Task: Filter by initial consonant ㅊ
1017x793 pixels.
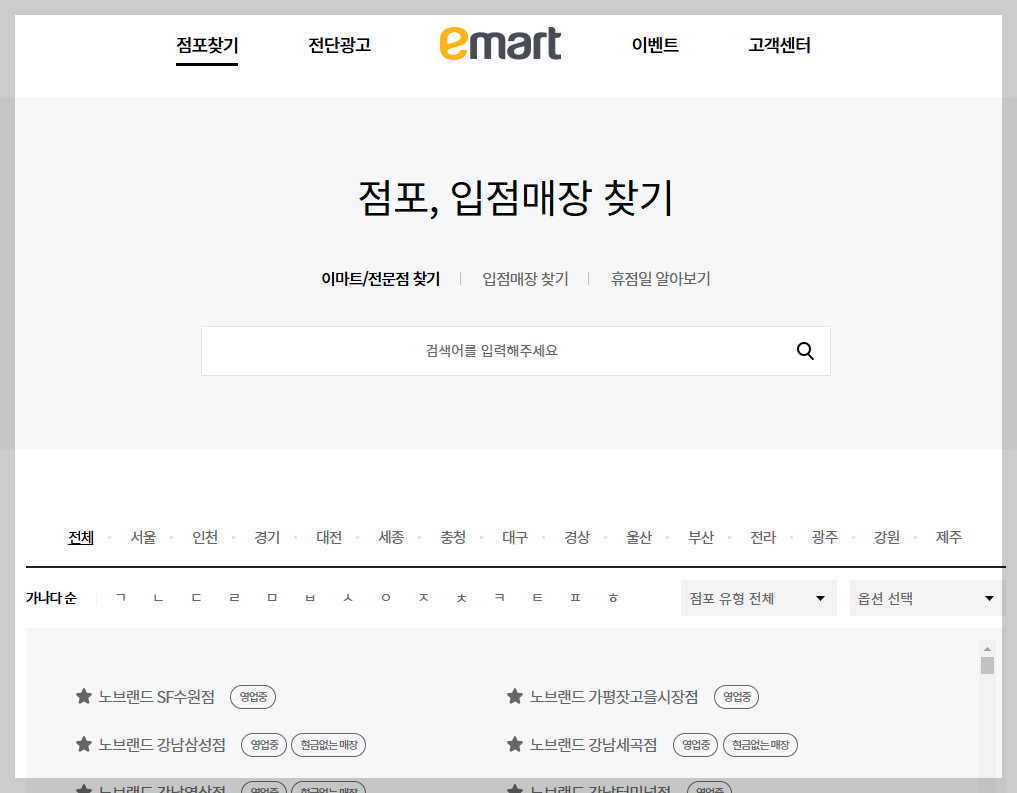Action: (462, 598)
